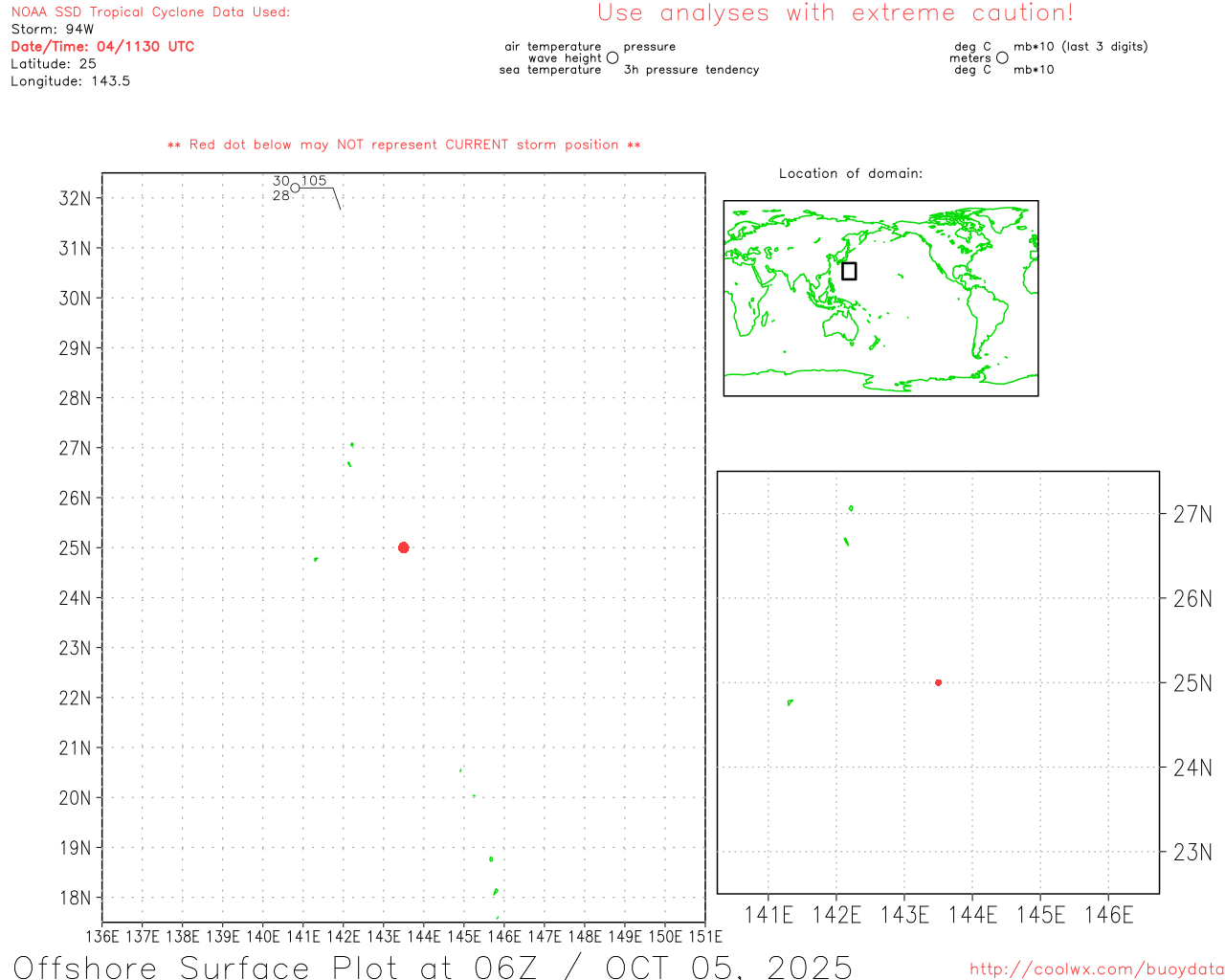Screen dimensions: 1225x980
Task: Click '29N' label on main plot axis
Action: (75, 348)
